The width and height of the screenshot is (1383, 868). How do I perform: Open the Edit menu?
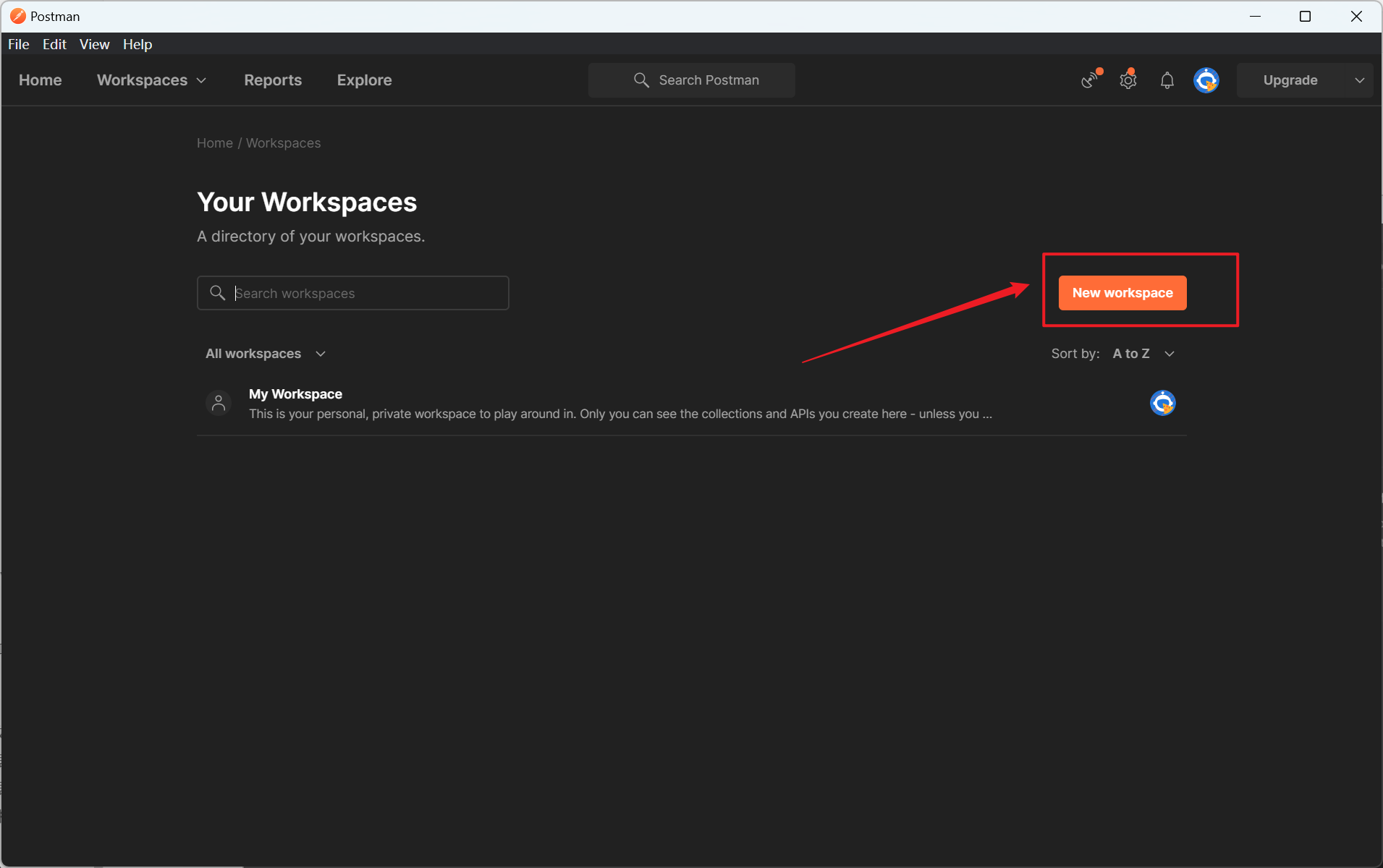click(x=54, y=44)
